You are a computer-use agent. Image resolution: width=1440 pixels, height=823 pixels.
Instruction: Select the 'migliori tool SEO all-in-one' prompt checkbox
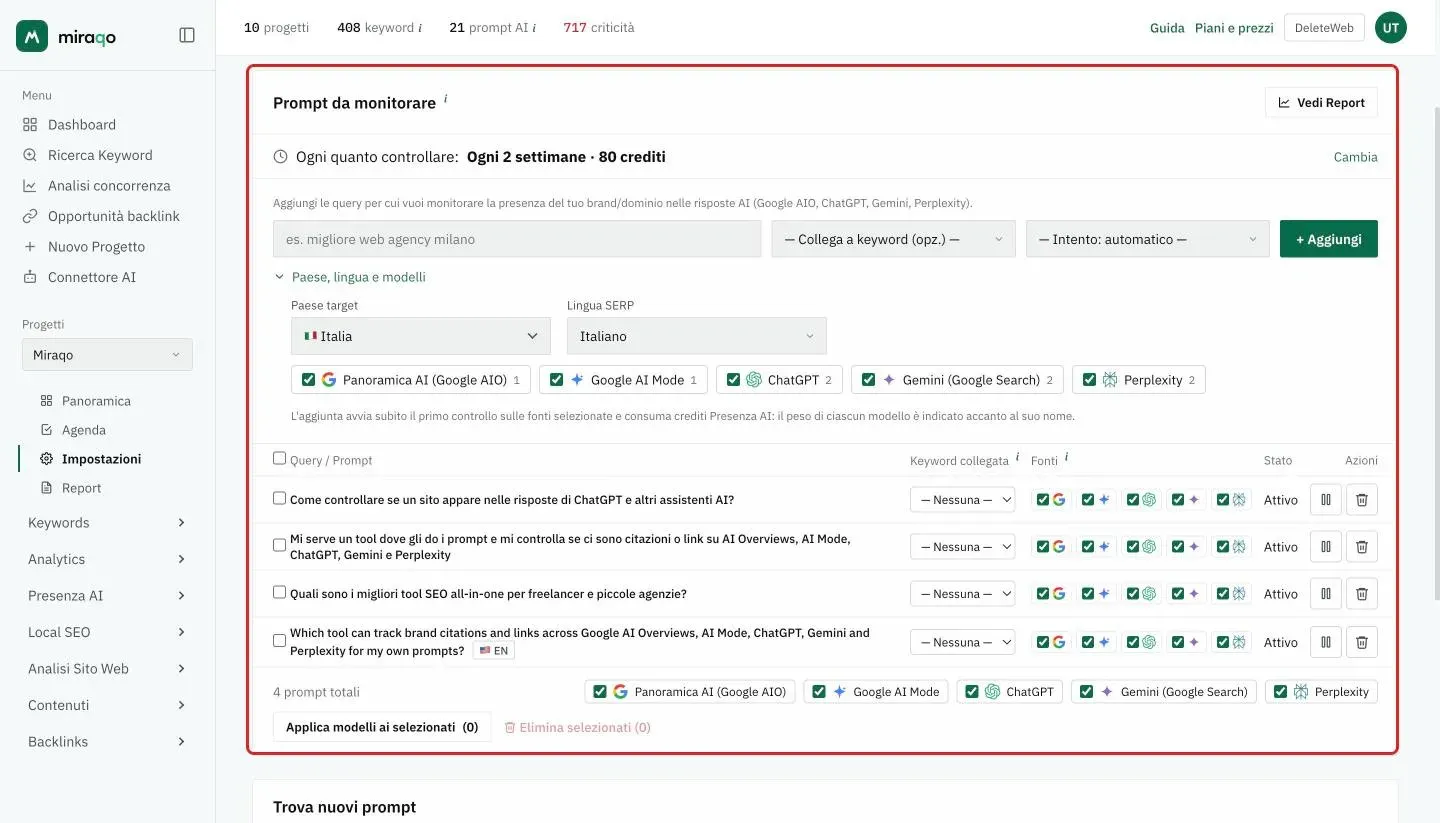(280, 592)
